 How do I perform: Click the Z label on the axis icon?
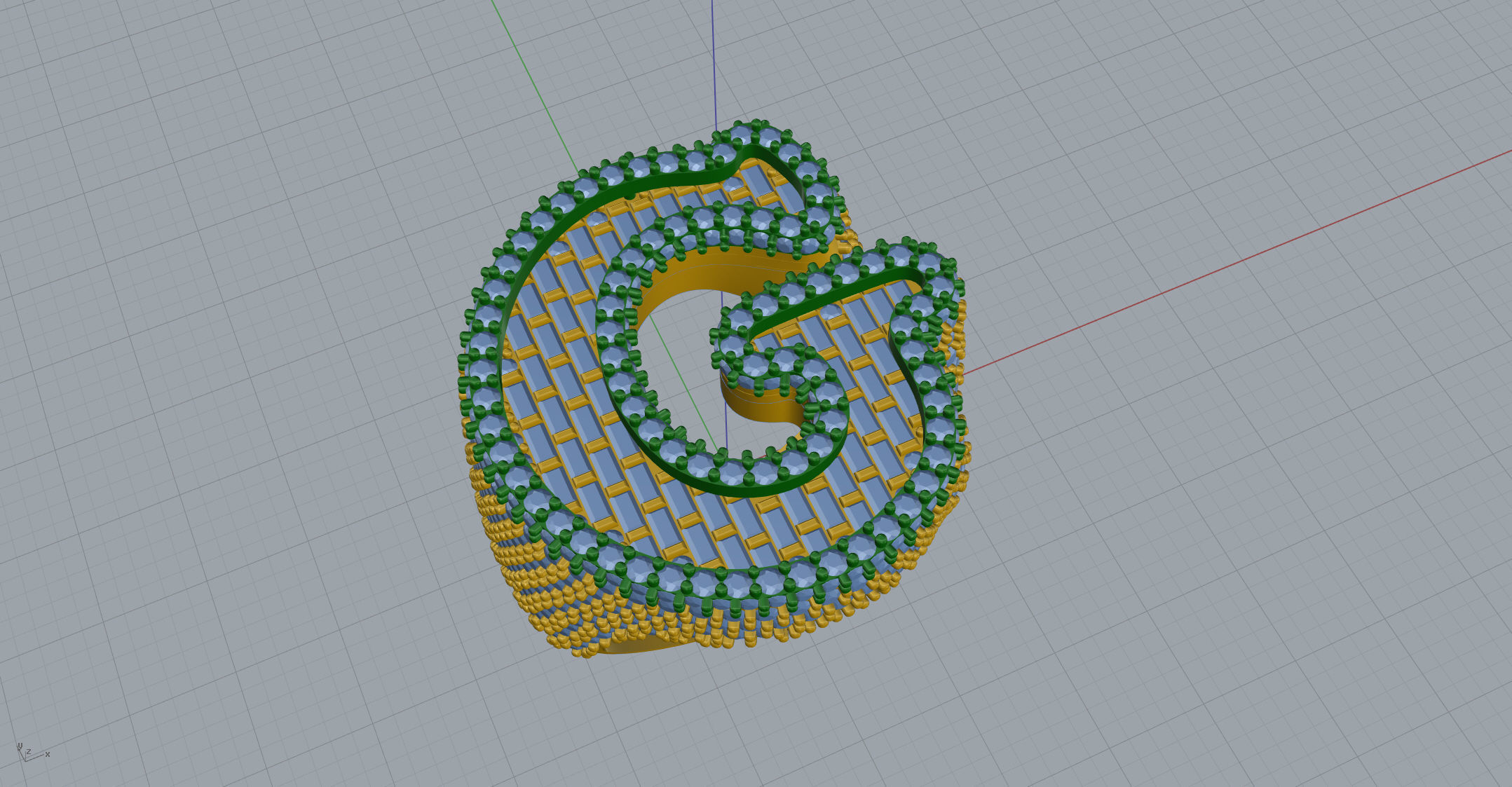pos(29,752)
